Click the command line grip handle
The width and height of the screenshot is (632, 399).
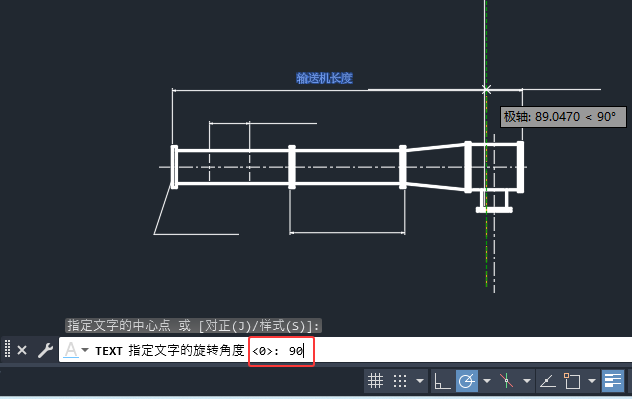[7, 349]
